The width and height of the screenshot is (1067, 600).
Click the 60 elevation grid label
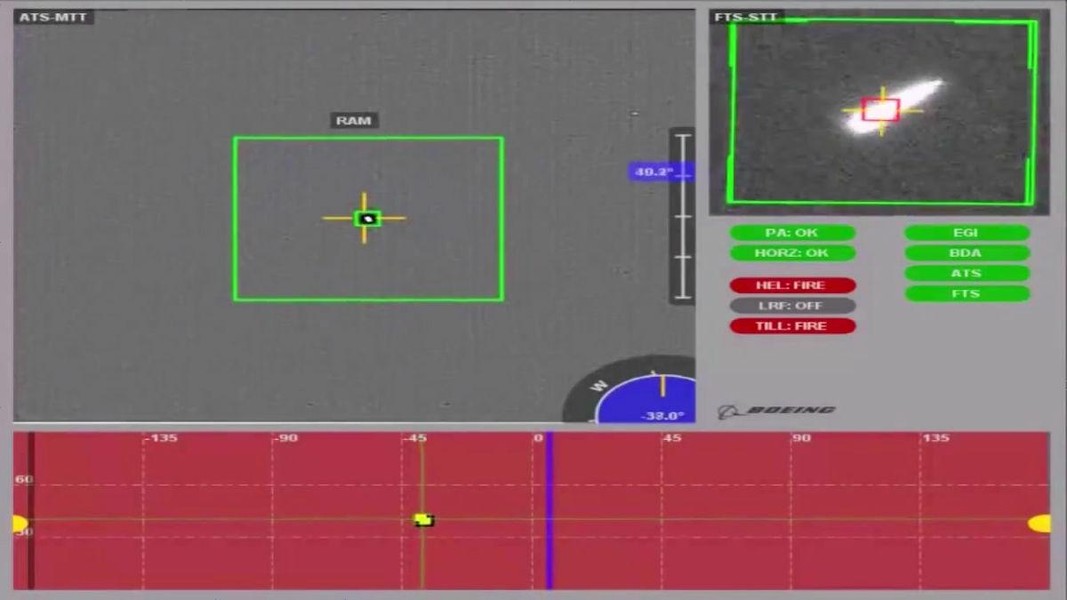coord(24,480)
